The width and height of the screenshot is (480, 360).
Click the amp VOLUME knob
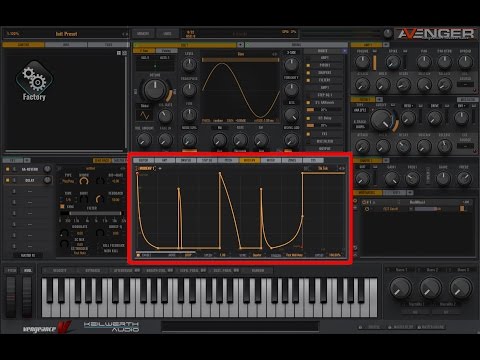(362, 62)
